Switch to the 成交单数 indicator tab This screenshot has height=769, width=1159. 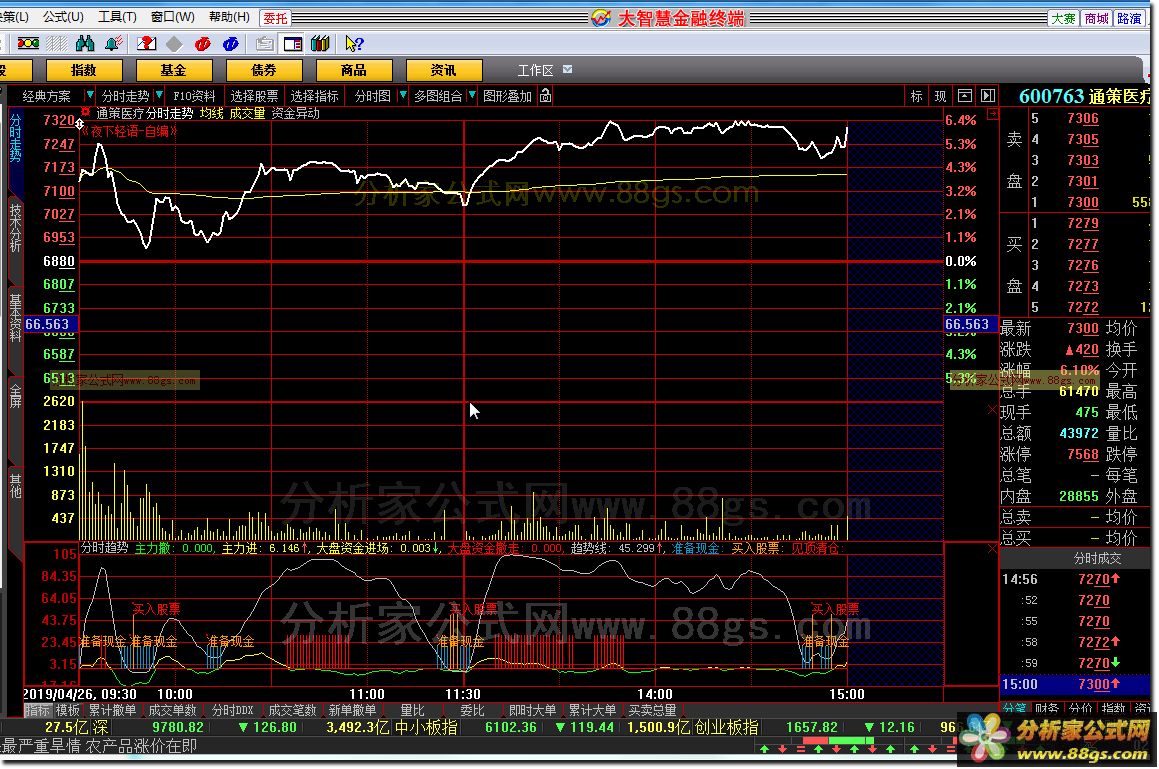point(172,710)
